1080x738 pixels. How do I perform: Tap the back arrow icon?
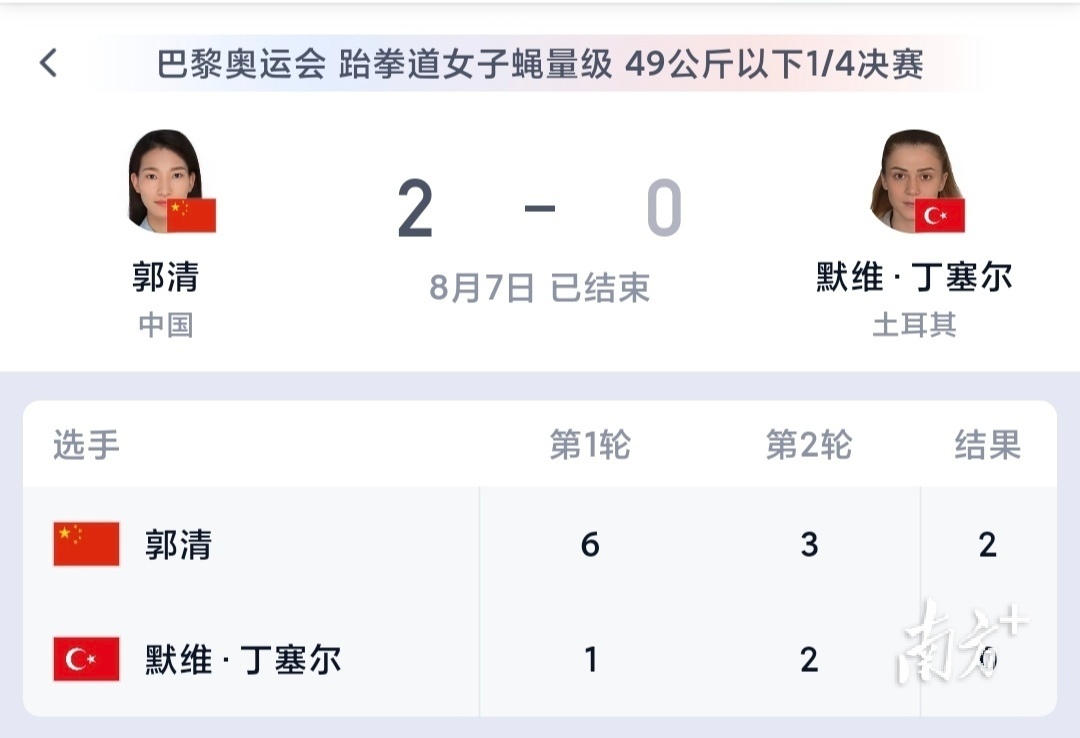pyautogui.click(x=48, y=64)
